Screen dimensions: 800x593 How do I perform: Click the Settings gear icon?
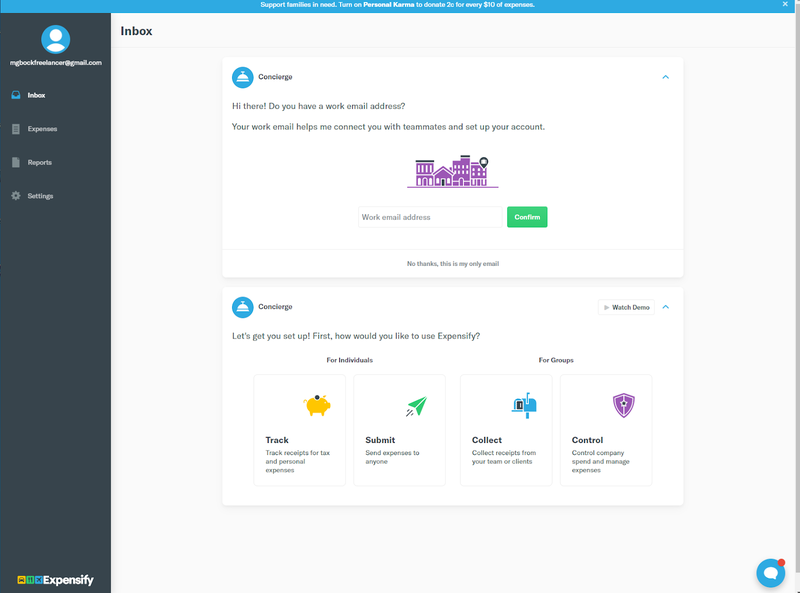[x=16, y=196]
